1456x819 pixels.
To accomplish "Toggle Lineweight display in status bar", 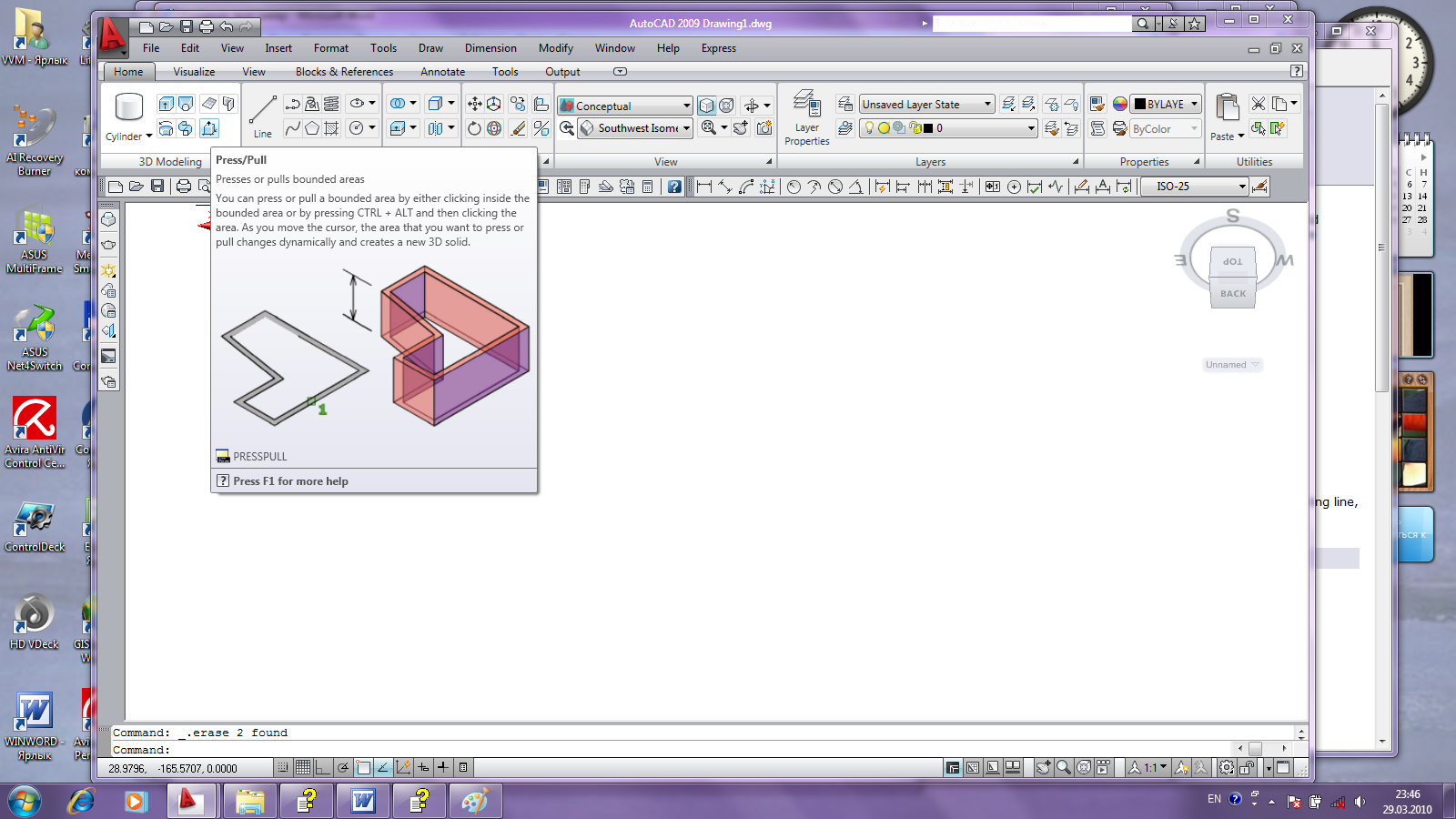I will pyautogui.click(x=443, y=768).
